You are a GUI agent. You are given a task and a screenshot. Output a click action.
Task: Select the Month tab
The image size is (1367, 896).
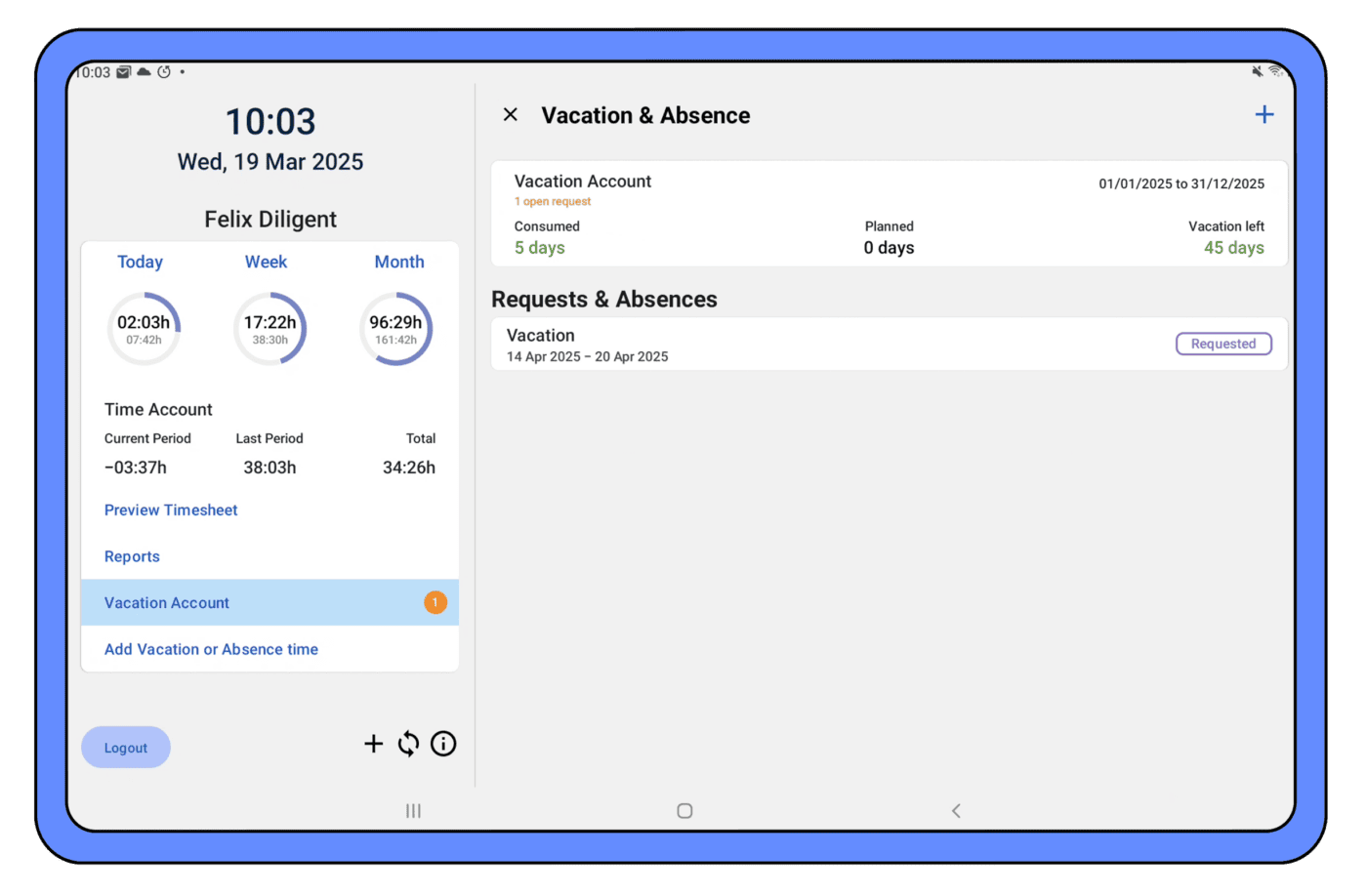click(399, 262)
